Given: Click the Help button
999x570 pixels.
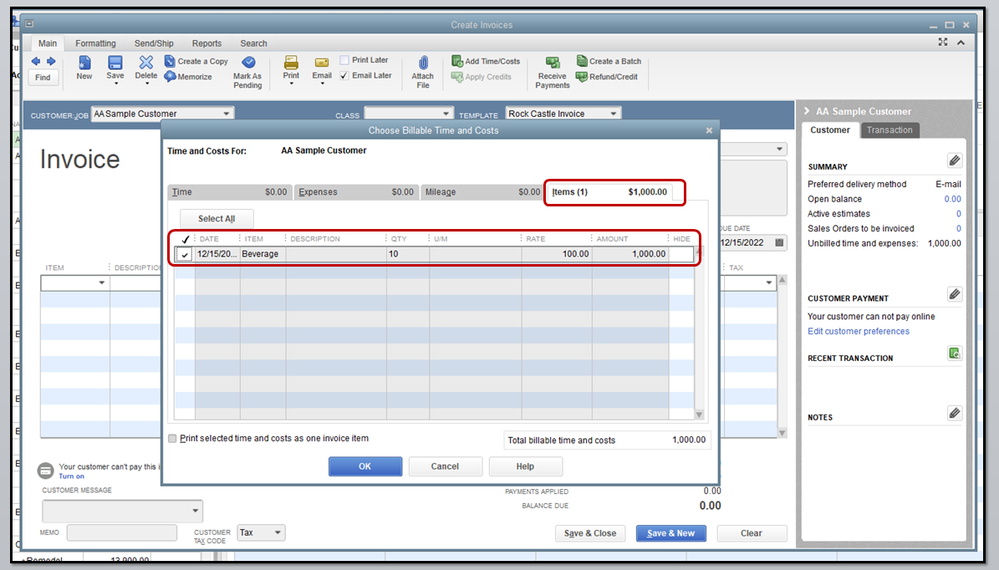Looking at the screenshot, I should pos(525,466).
